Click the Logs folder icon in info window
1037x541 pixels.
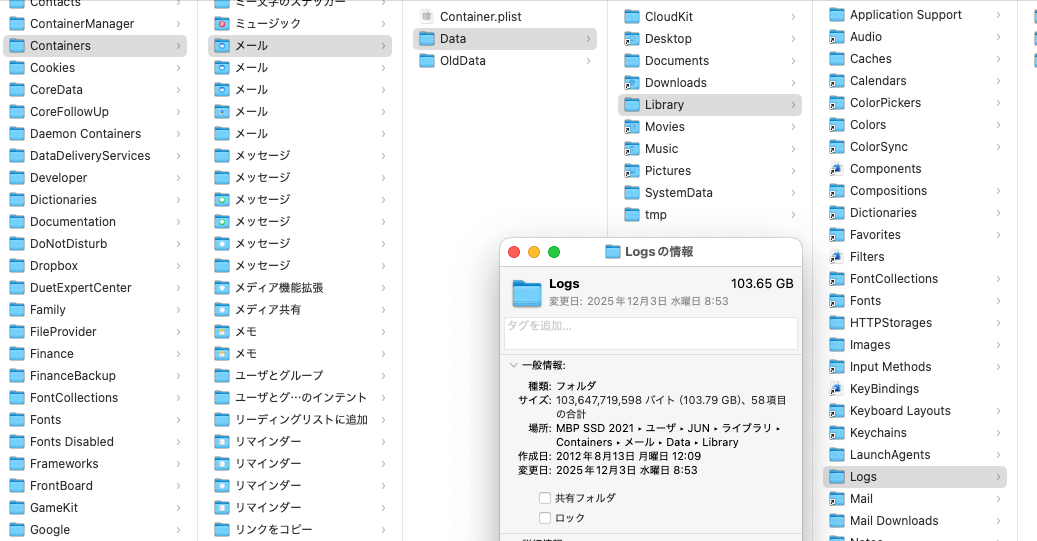pos(526,292)
